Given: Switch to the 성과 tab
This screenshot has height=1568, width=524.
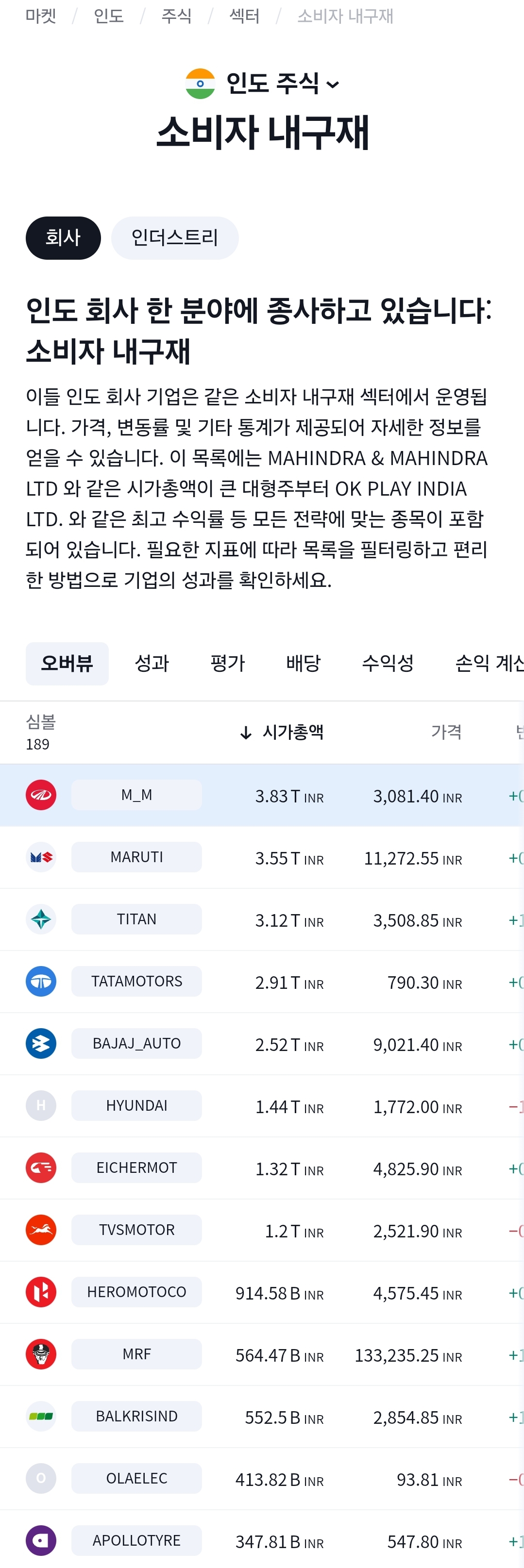Looking at the screenshot, I should tap(152, 664).
